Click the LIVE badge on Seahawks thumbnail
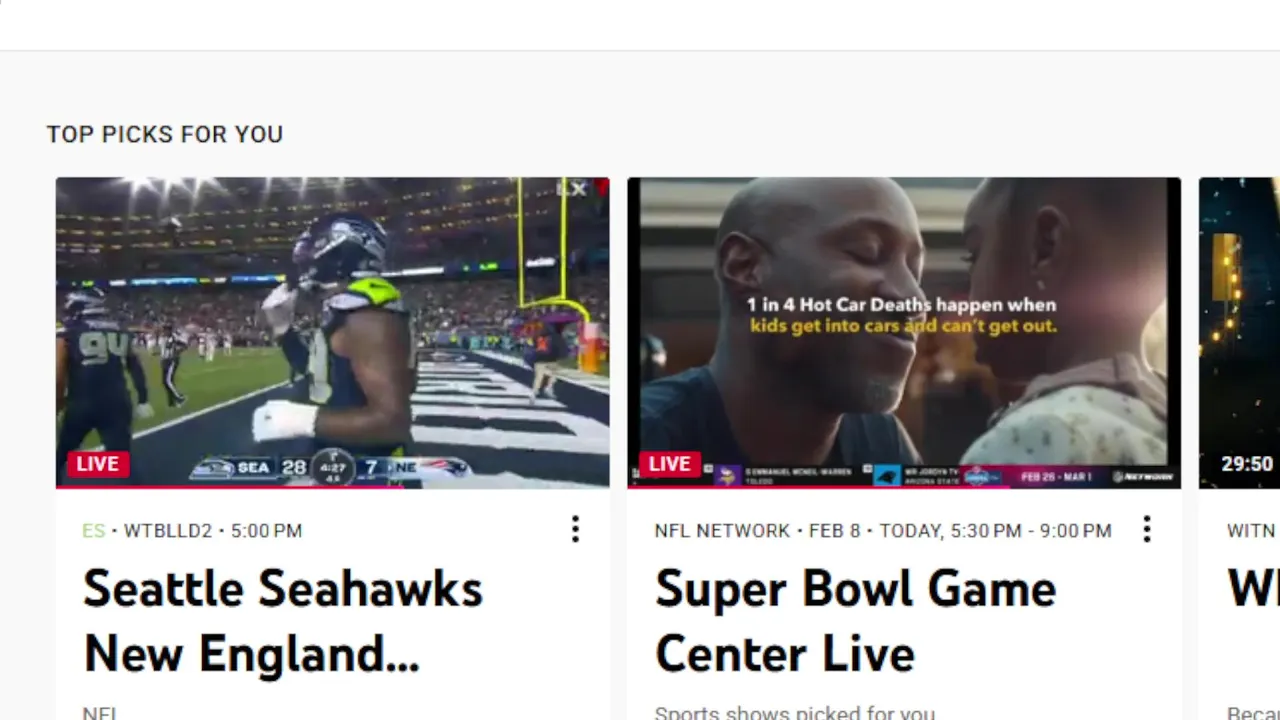The width and height of the screenshot is (1280, 720). tap(98, 464)
